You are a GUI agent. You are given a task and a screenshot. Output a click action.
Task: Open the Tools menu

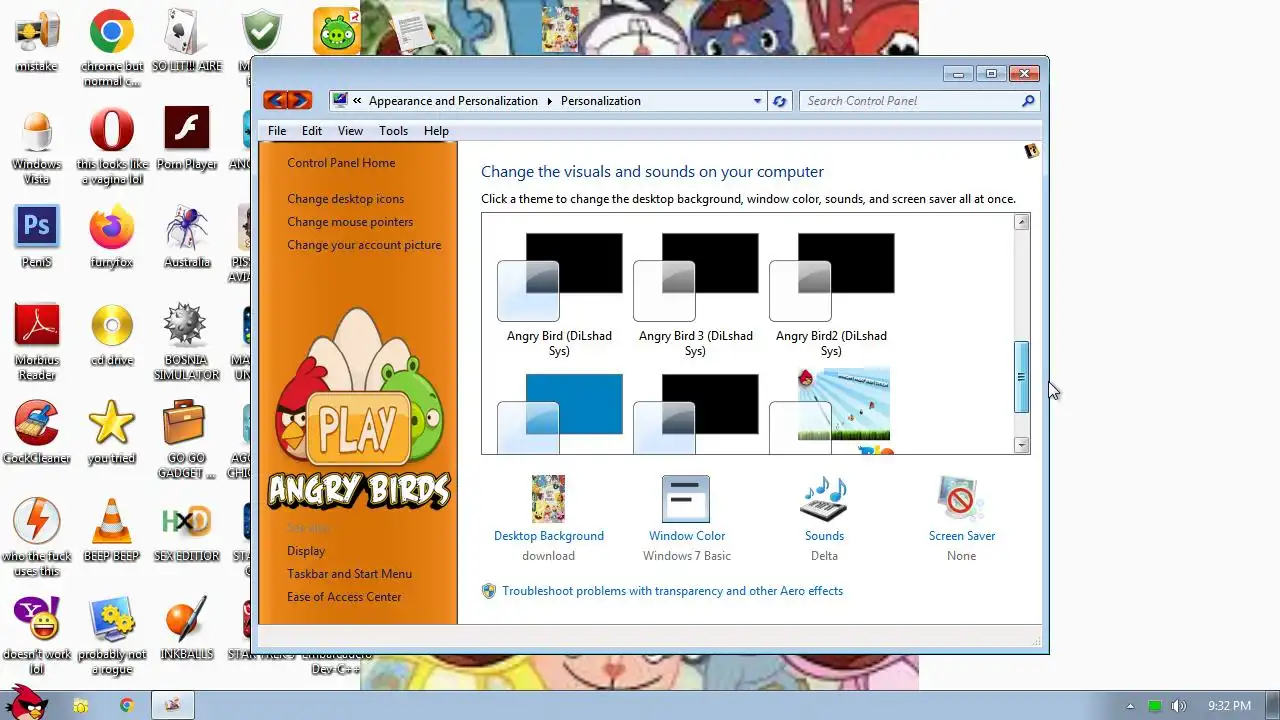[x=393, y=131]
